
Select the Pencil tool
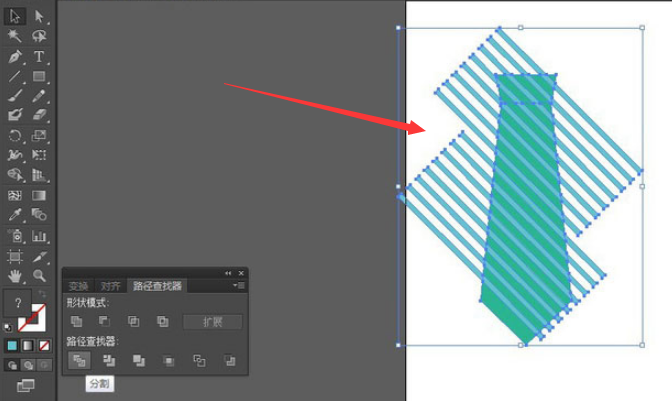click(39, 96)
